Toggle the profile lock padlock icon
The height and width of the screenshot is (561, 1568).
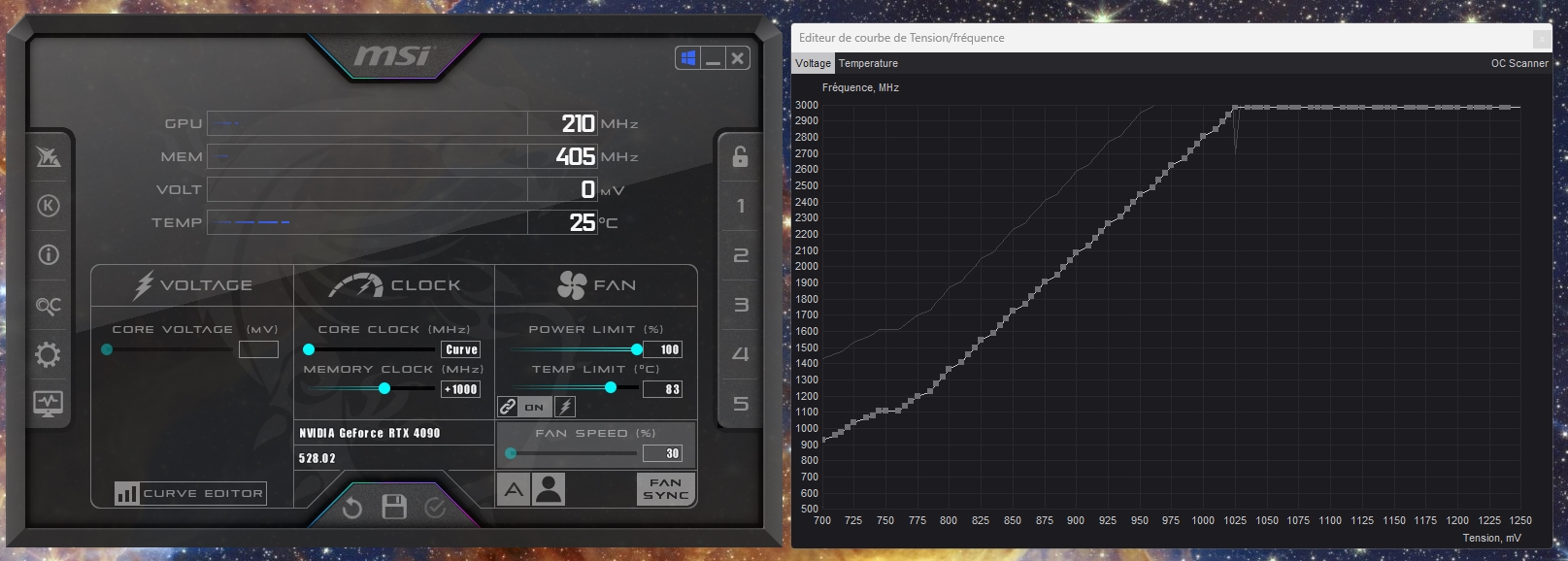pos(740,155)
